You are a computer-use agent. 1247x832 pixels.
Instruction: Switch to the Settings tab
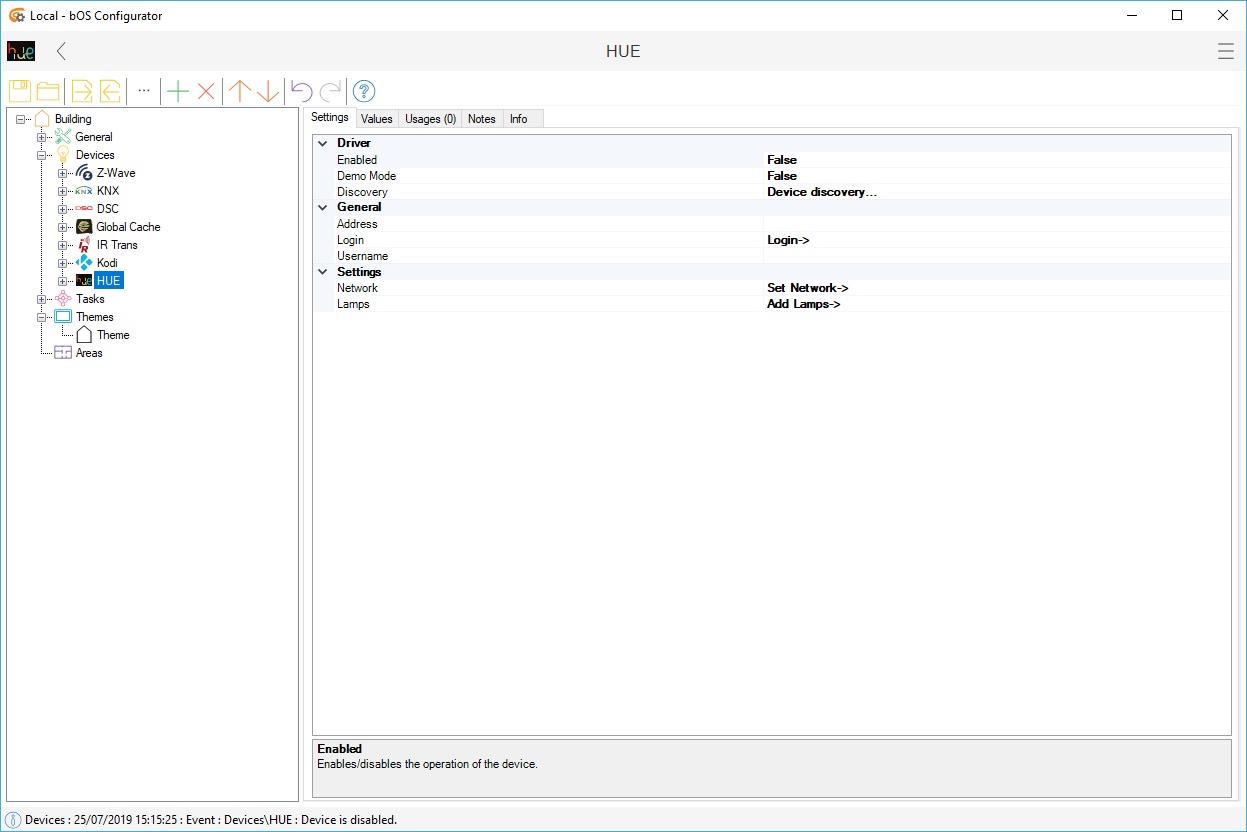[x=330, y=118]
